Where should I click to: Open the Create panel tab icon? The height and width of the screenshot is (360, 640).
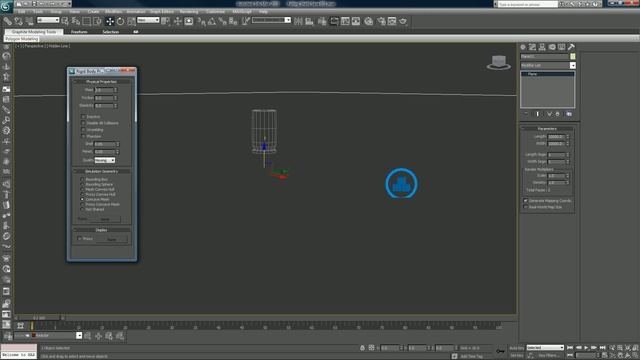(523, 47)
